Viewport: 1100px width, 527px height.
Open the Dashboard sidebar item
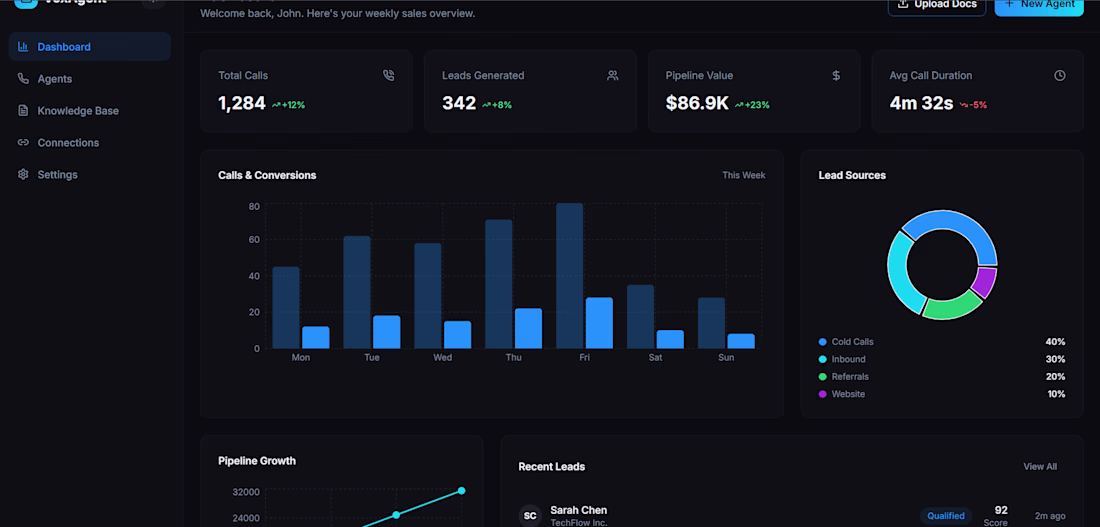(x=90, y=47)
